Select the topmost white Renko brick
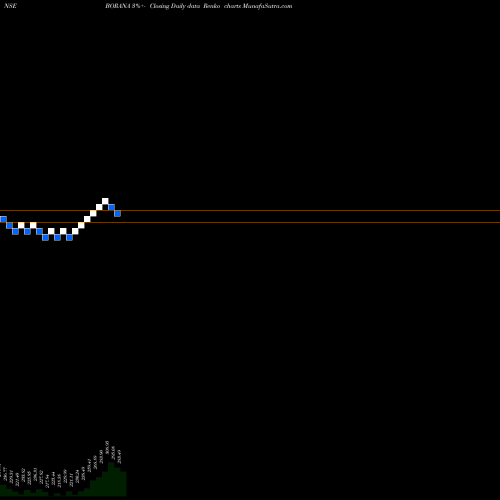 click(x=105, y=201)
